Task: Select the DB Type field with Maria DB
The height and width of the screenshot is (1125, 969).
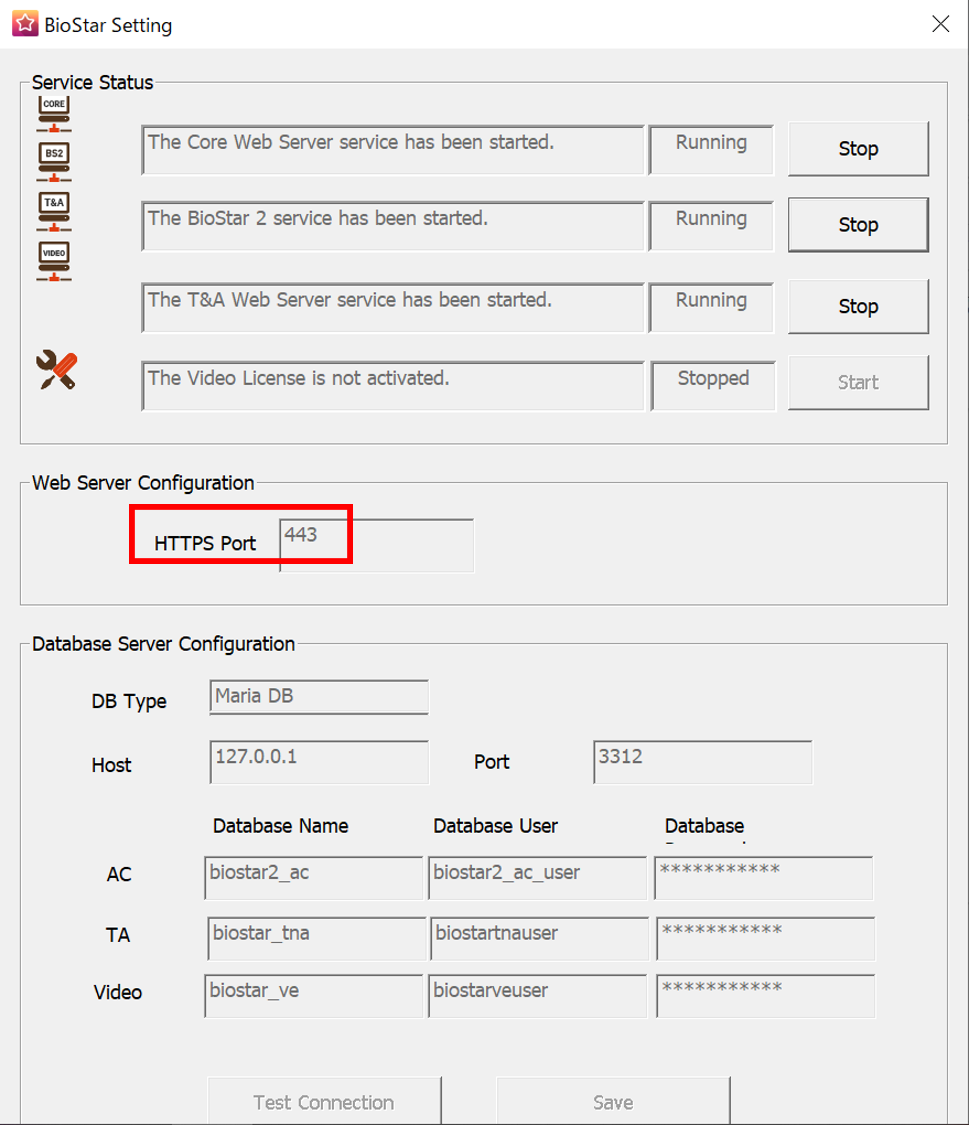Action: (319, 697)
